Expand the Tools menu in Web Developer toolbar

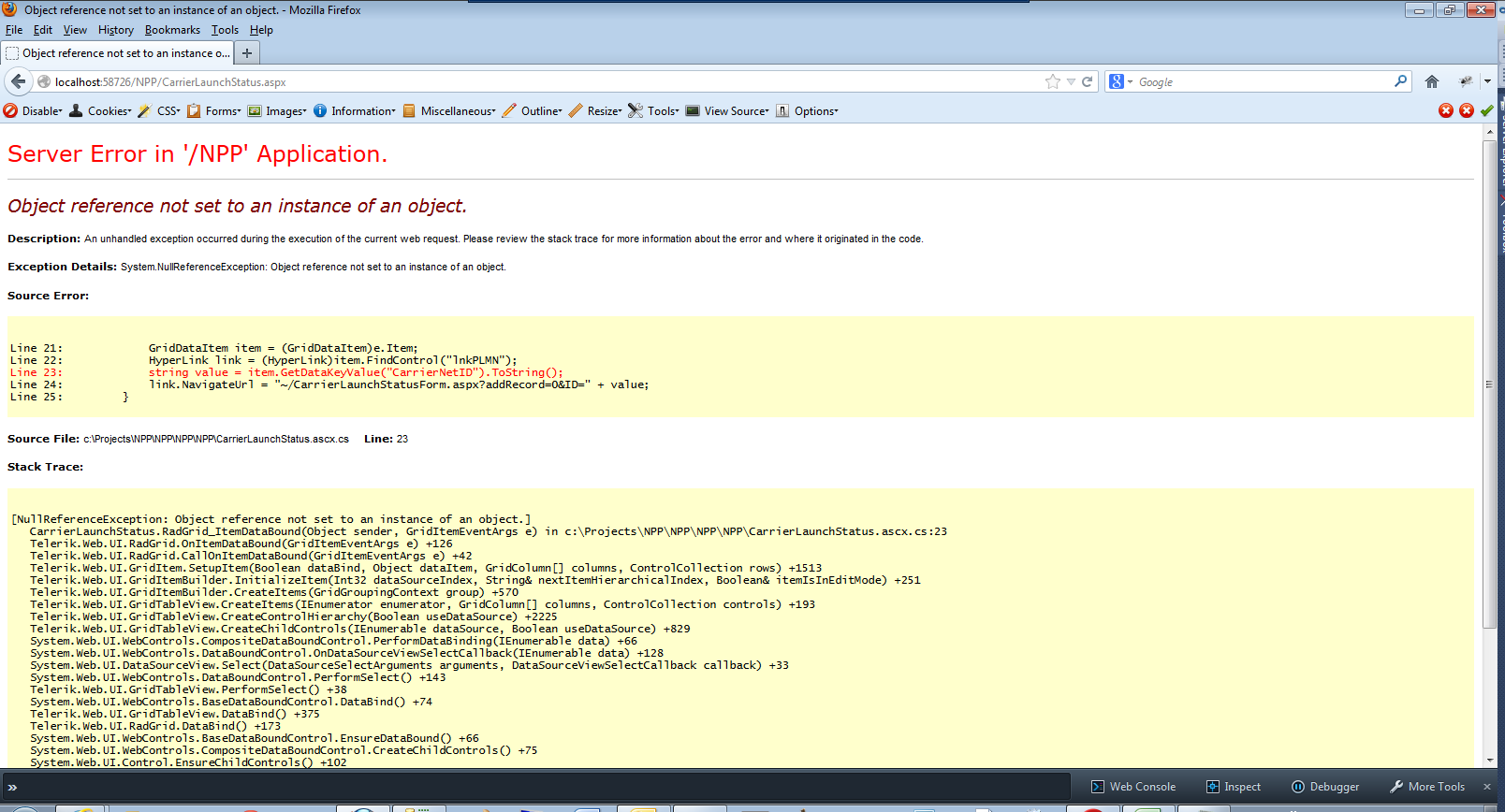pyautogui.click(x=653, y=110)
